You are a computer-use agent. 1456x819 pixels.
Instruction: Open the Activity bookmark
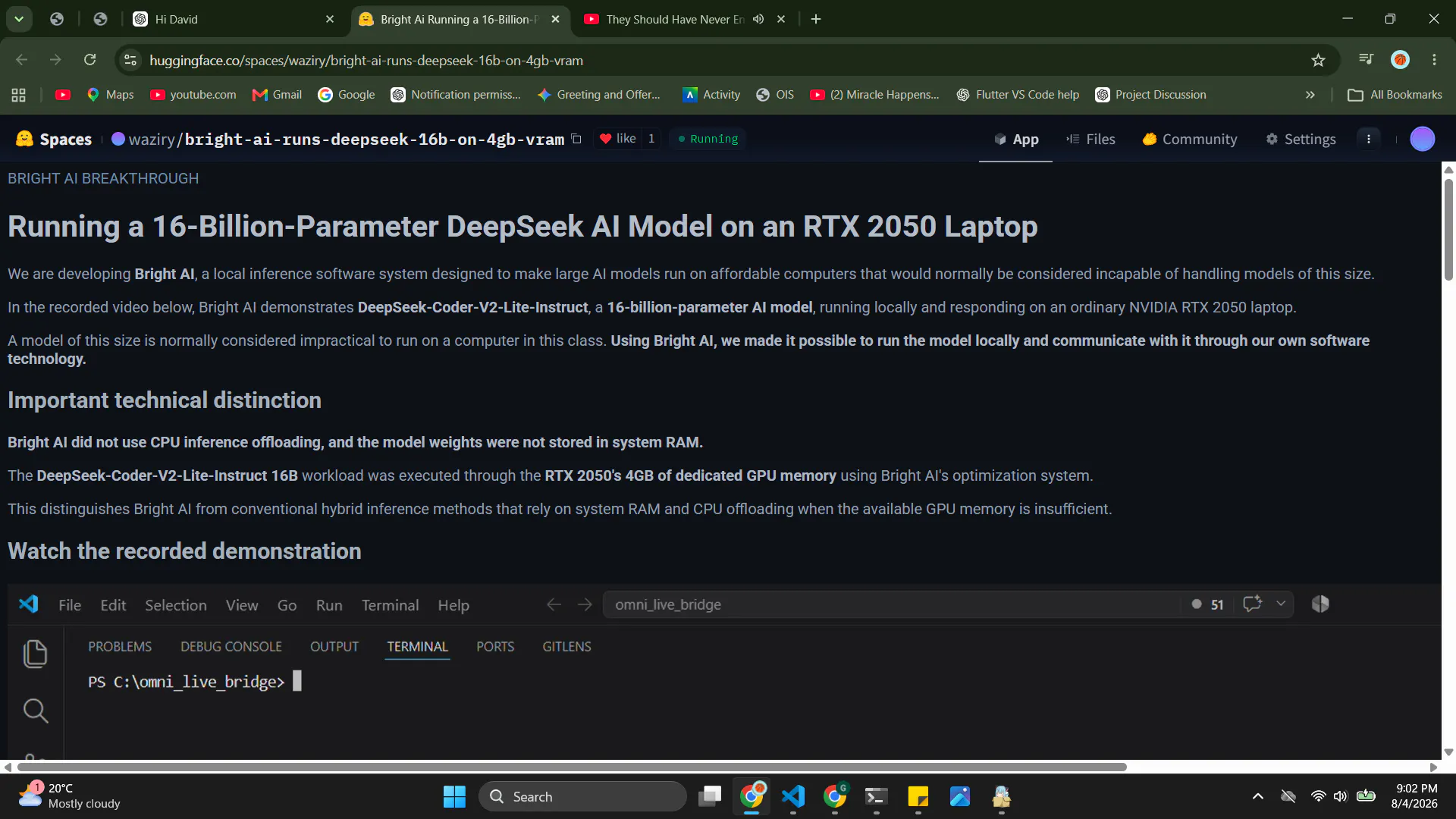point(711,95)
